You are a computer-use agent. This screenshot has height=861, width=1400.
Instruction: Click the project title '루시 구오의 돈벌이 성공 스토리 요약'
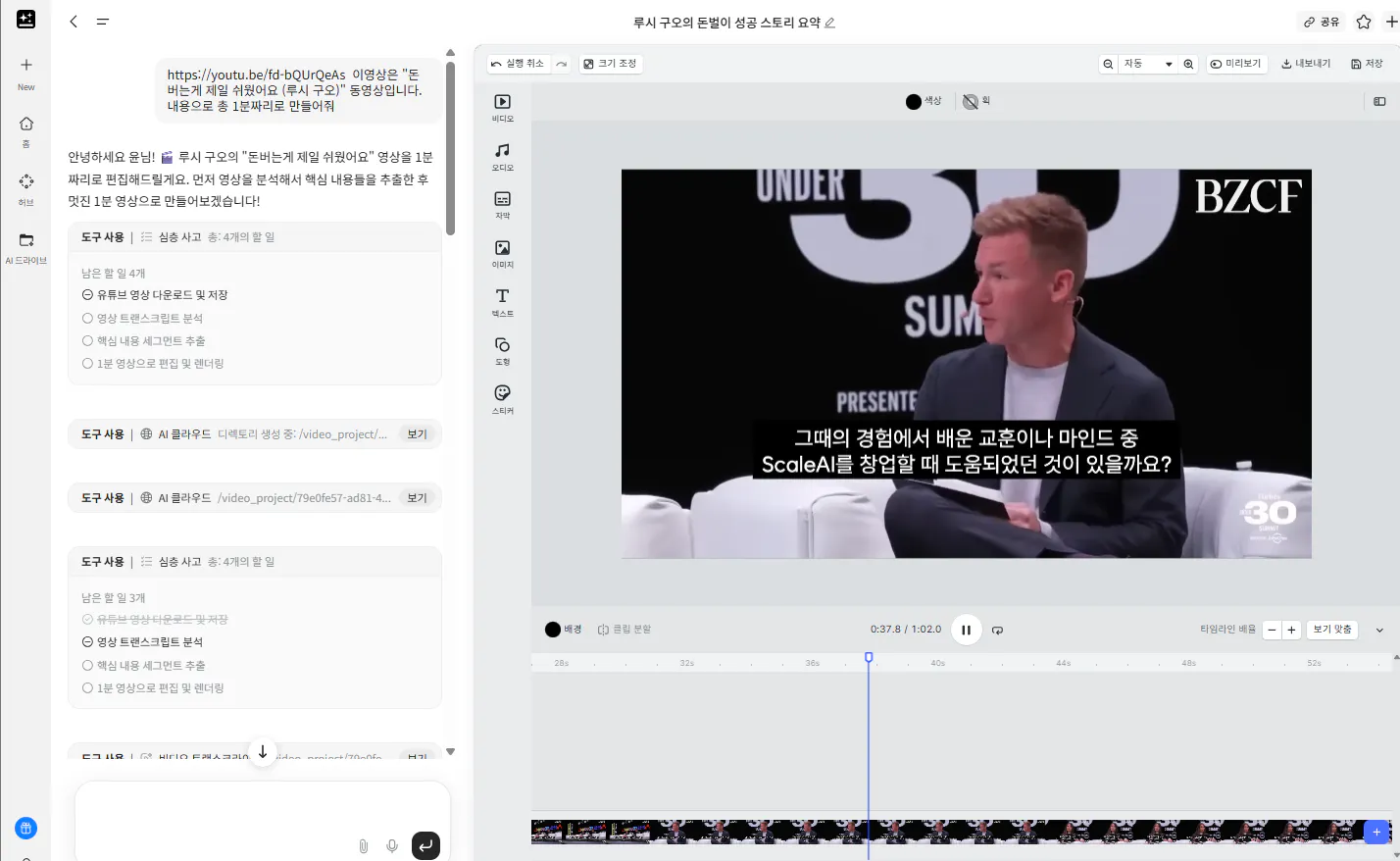tap(726, 23)
